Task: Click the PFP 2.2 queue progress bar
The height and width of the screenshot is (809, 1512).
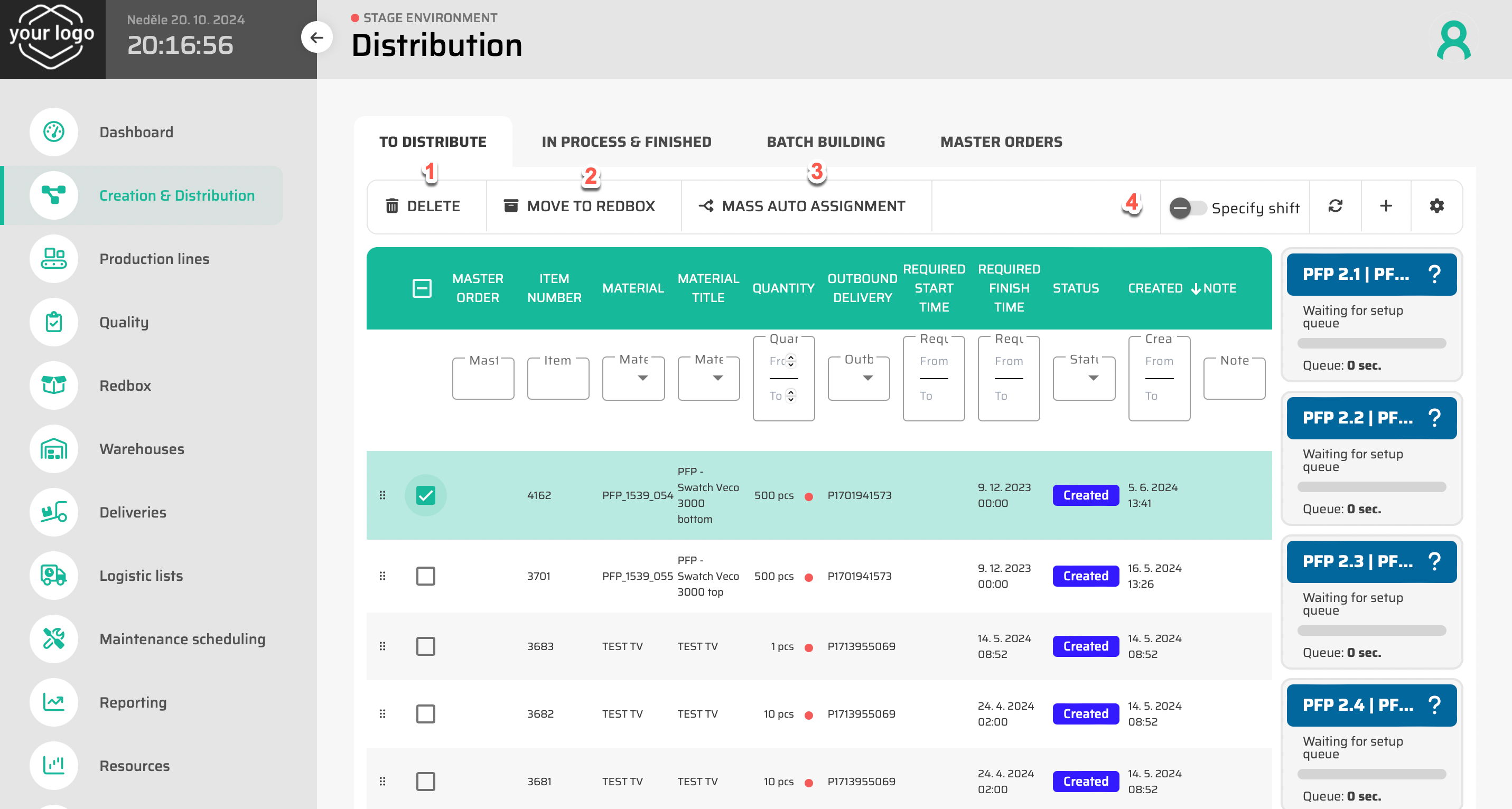Action: pyautogui.click(x=1371, y=487)
